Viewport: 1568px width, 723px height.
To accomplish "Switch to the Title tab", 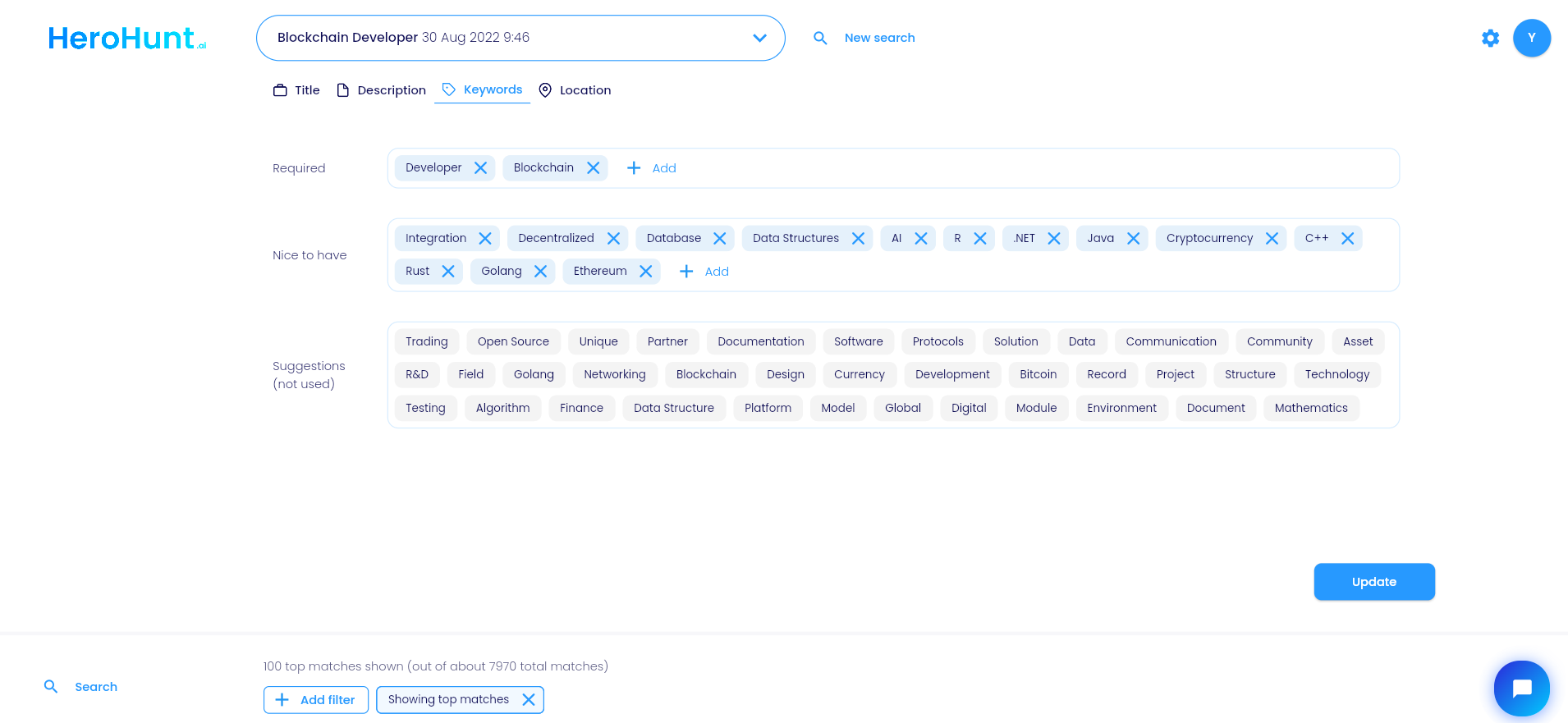I will click(296, 90).
